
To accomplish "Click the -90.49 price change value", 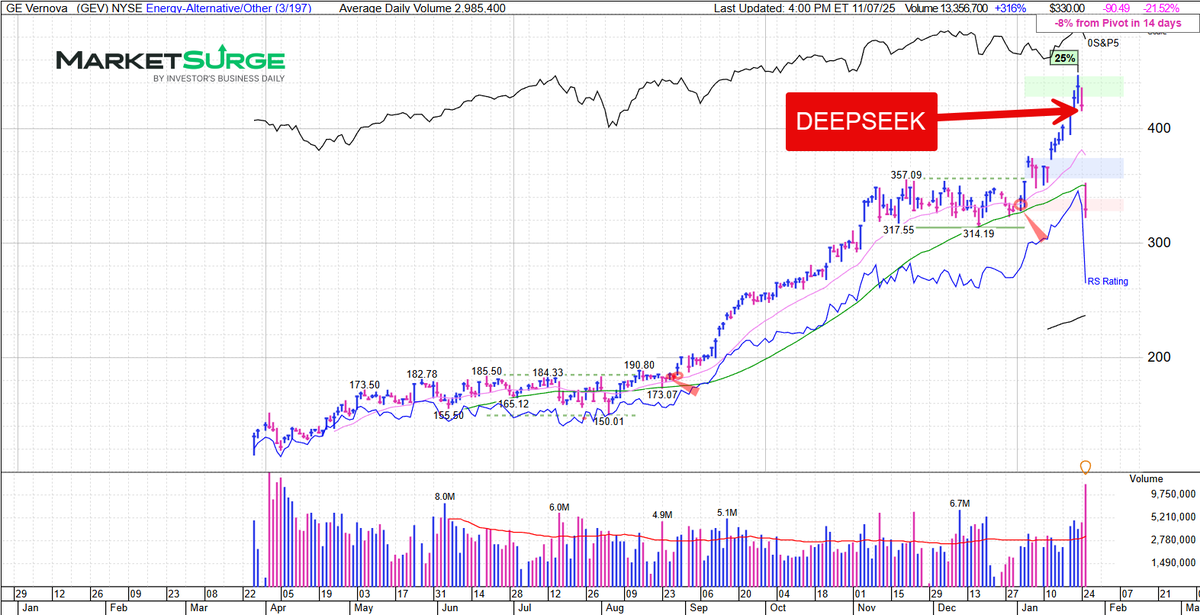I will coord(1118,8).
